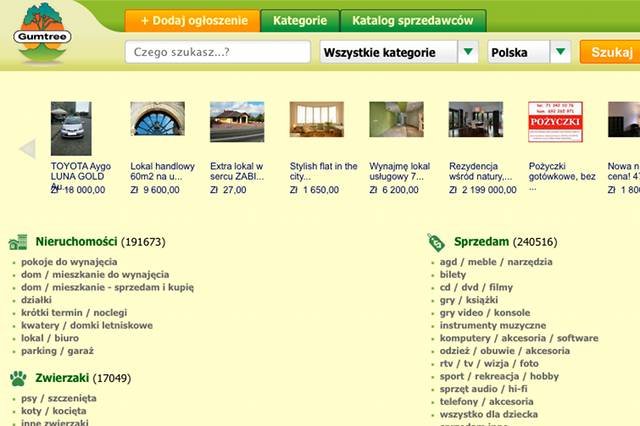Viewport: 640px width, 426px height.
Task: Open the Sprzedam category heading
Action: (481, 242)
